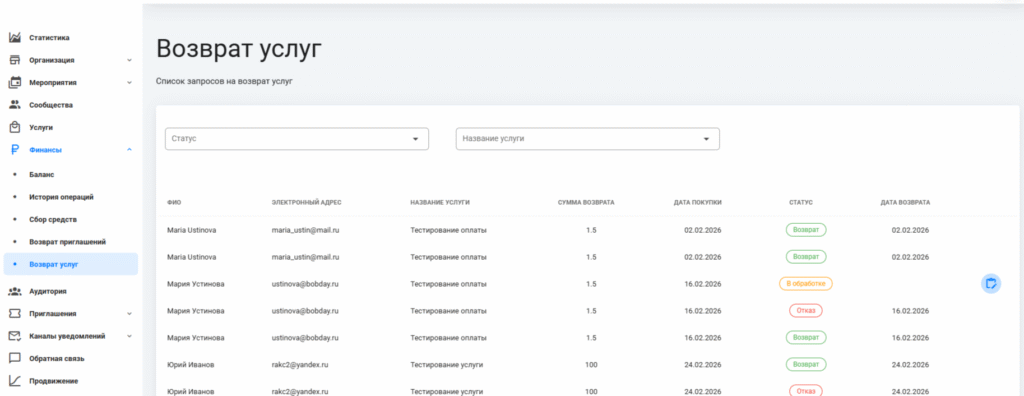This screenshot has width=1024, height=396.
Task: Click the Обратная связь chat icon
Action: 15,358
